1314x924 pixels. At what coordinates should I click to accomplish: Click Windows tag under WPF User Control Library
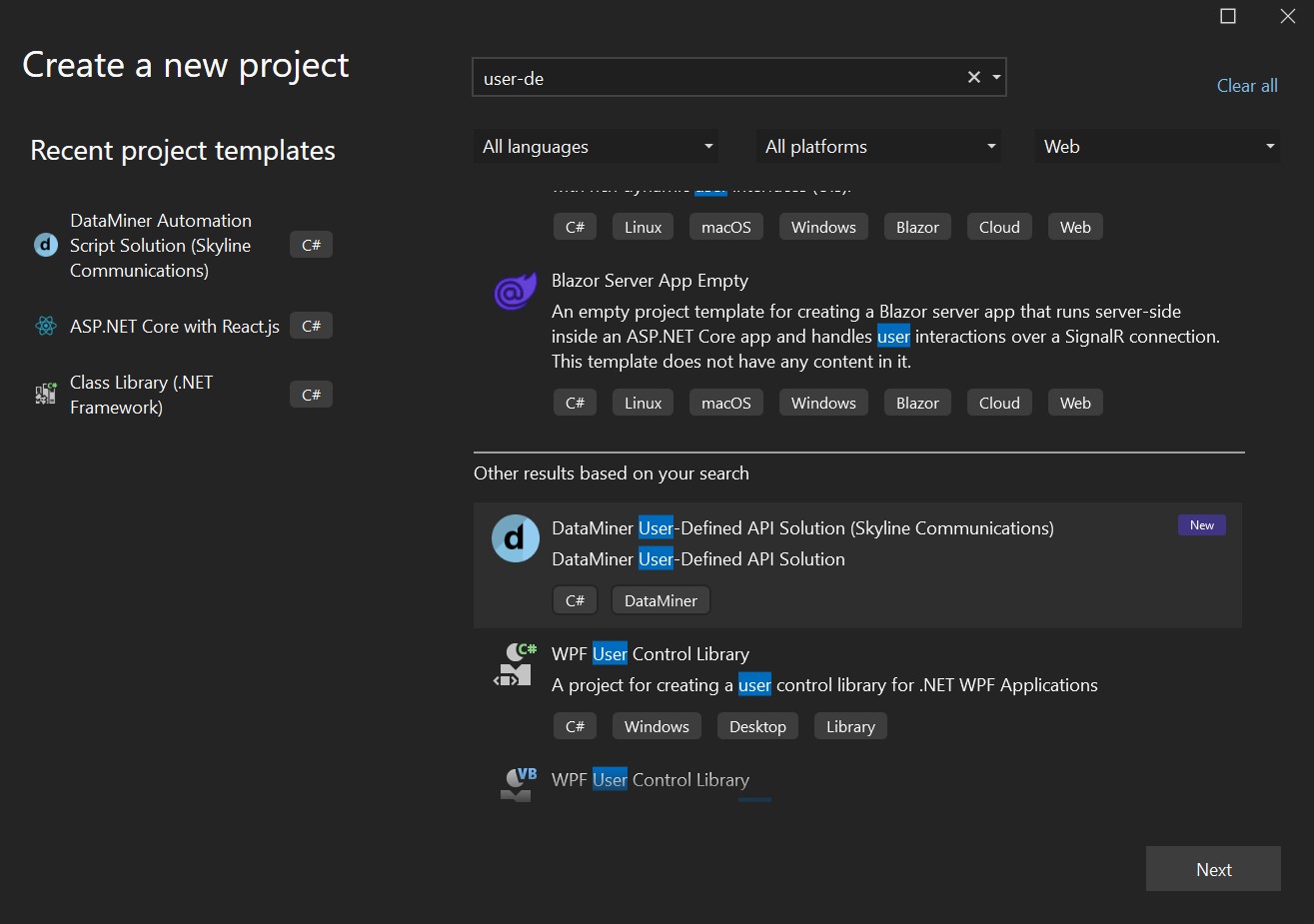657,726
